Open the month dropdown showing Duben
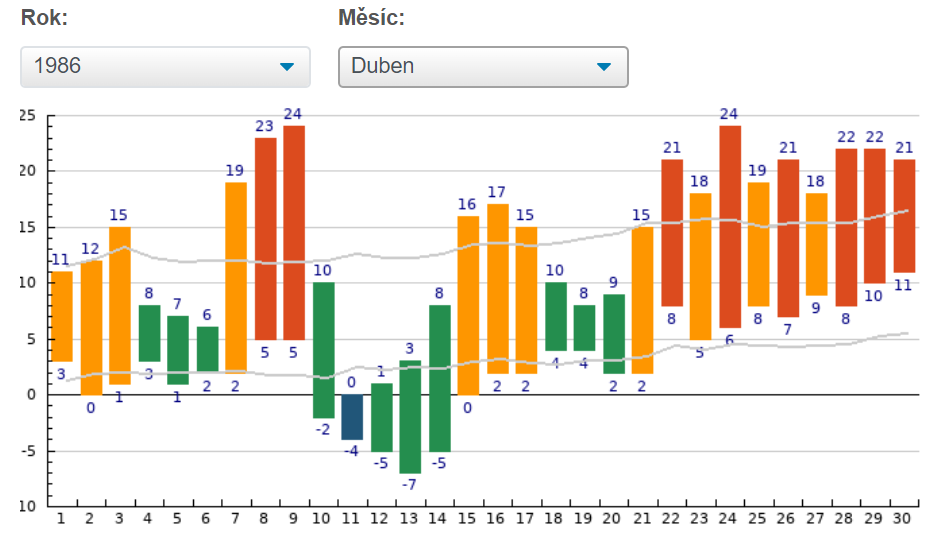This screenshot has width=939, height=539. (483, 67)
